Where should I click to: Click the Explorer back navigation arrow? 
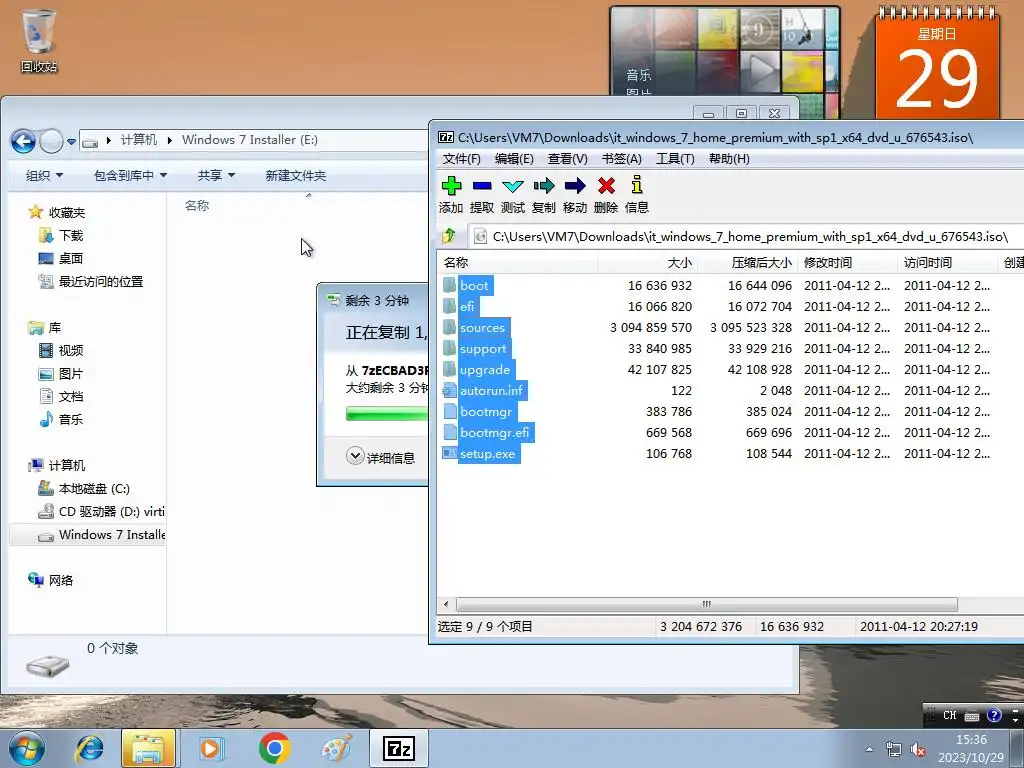click(x=24, y=140)
